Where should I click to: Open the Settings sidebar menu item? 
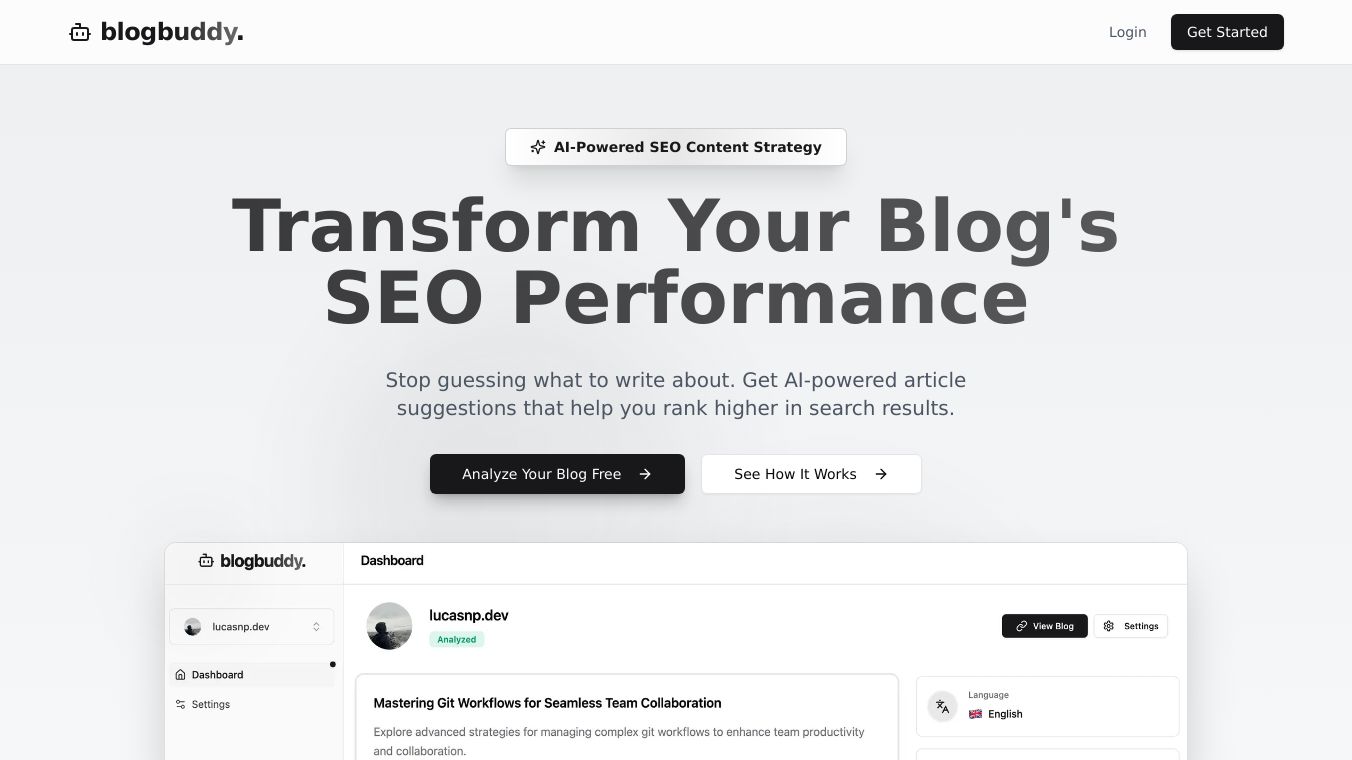[211, 704]
